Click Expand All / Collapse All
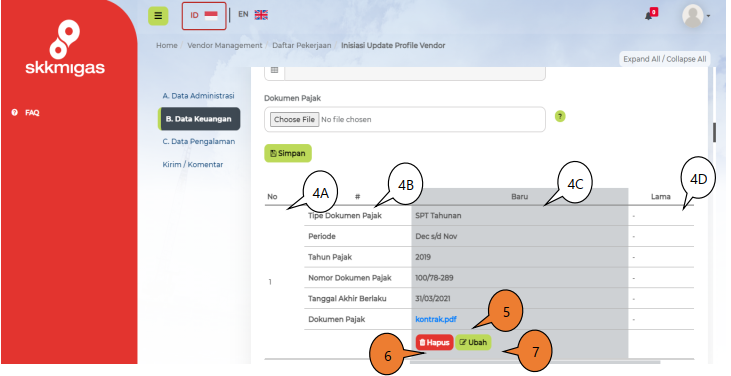 coord(664,59)
